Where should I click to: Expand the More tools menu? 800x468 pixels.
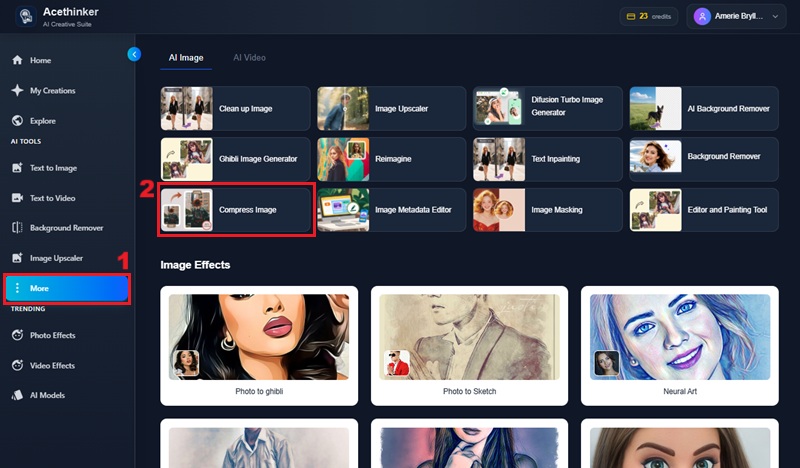(66, 288)
